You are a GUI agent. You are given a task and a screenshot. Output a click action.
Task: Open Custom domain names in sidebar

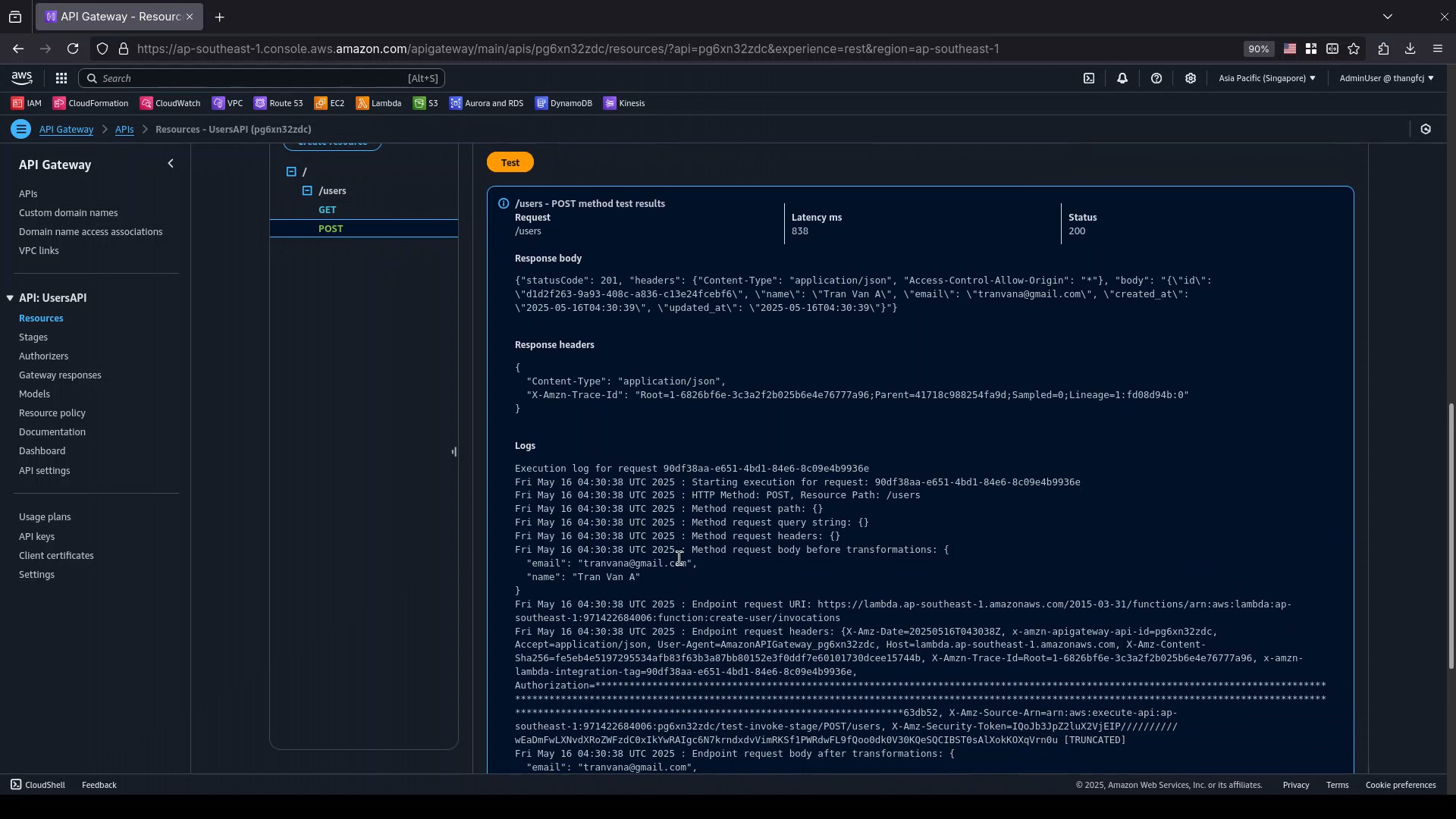[x=68, y=213]
